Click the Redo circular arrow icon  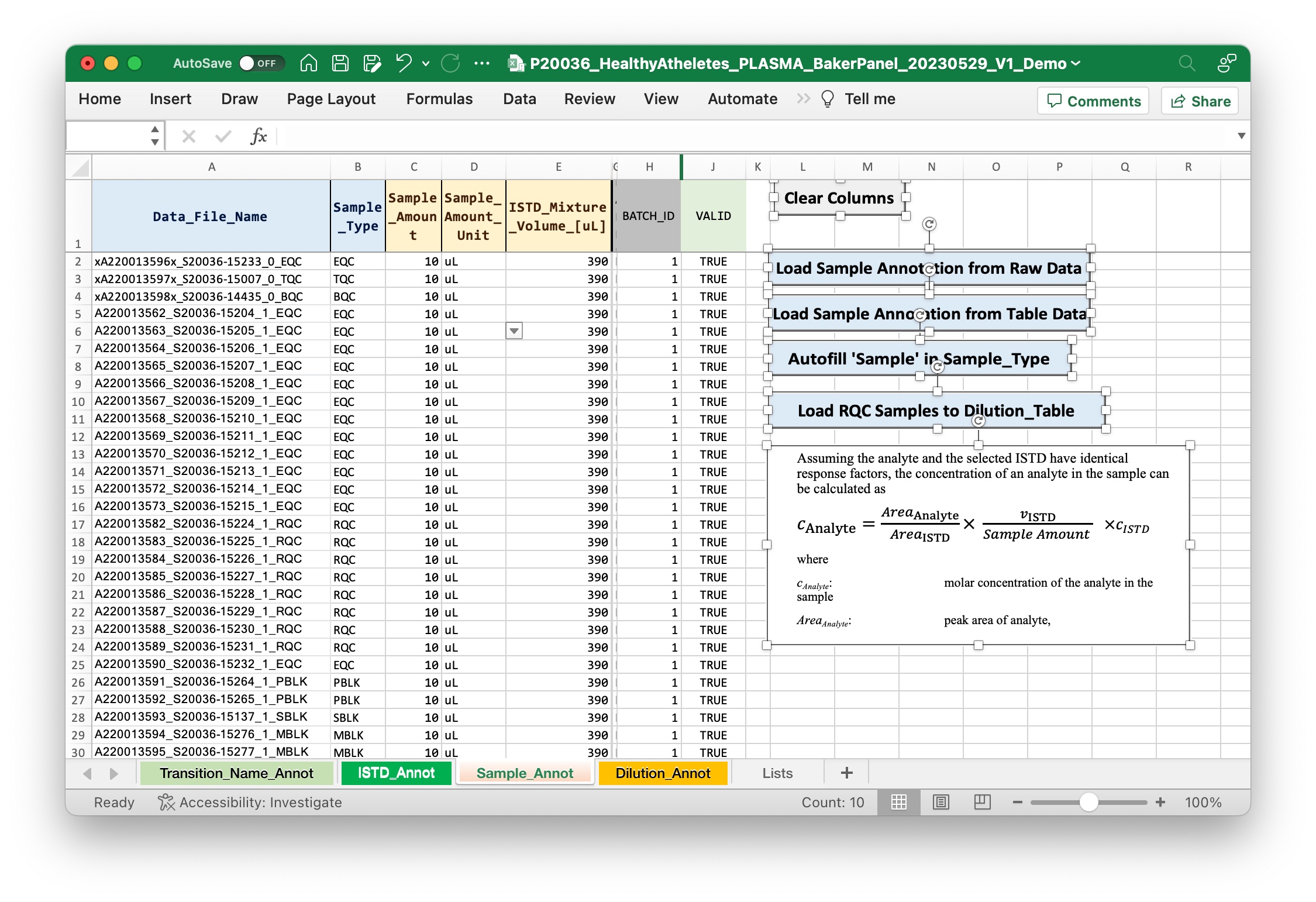[x=450, y=63]
